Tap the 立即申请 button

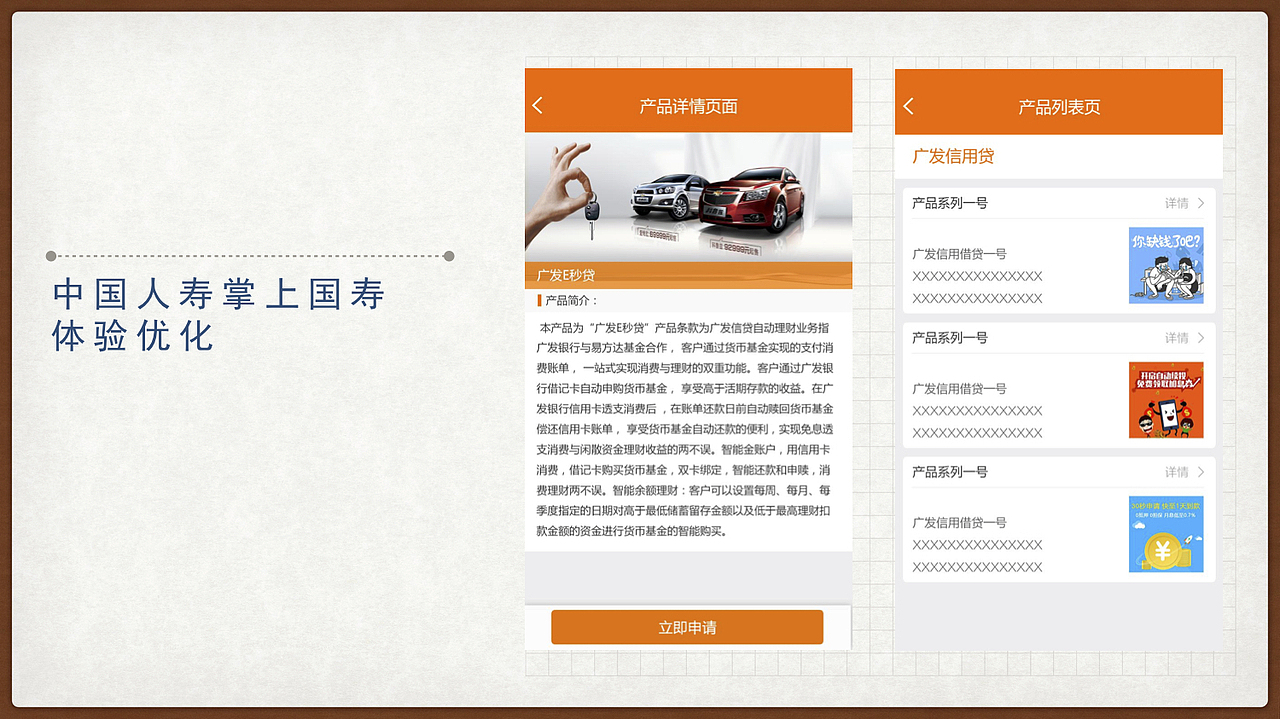687,627
